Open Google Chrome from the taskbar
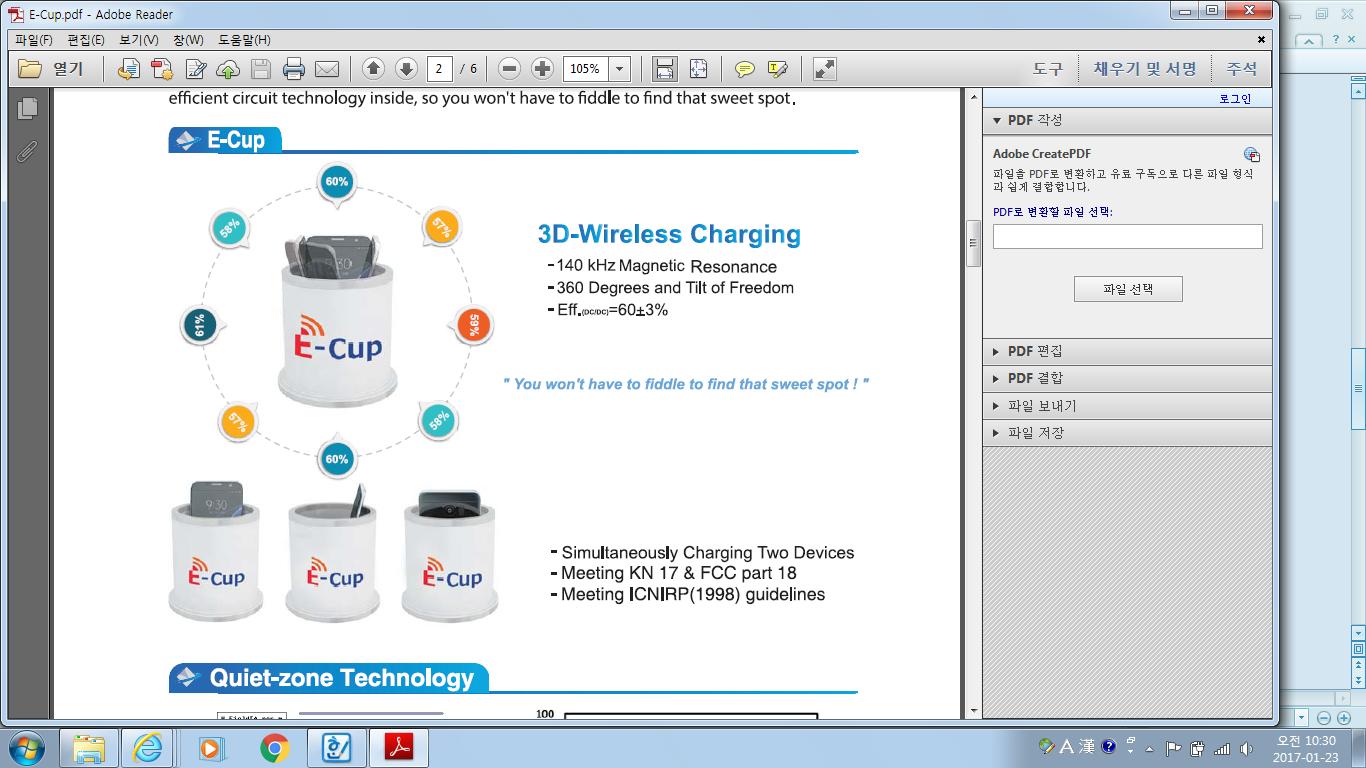 click(x=274, y=747)
